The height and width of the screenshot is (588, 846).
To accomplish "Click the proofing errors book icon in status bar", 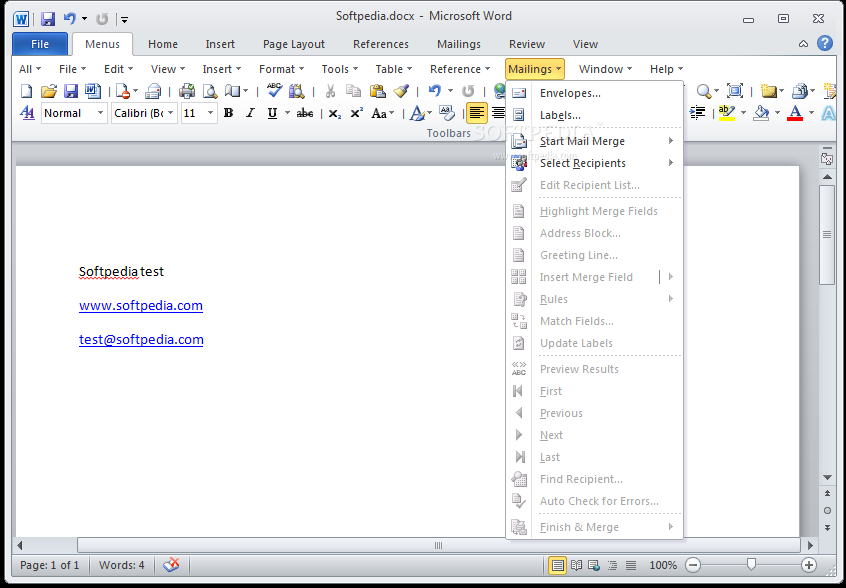I will 172,565.
